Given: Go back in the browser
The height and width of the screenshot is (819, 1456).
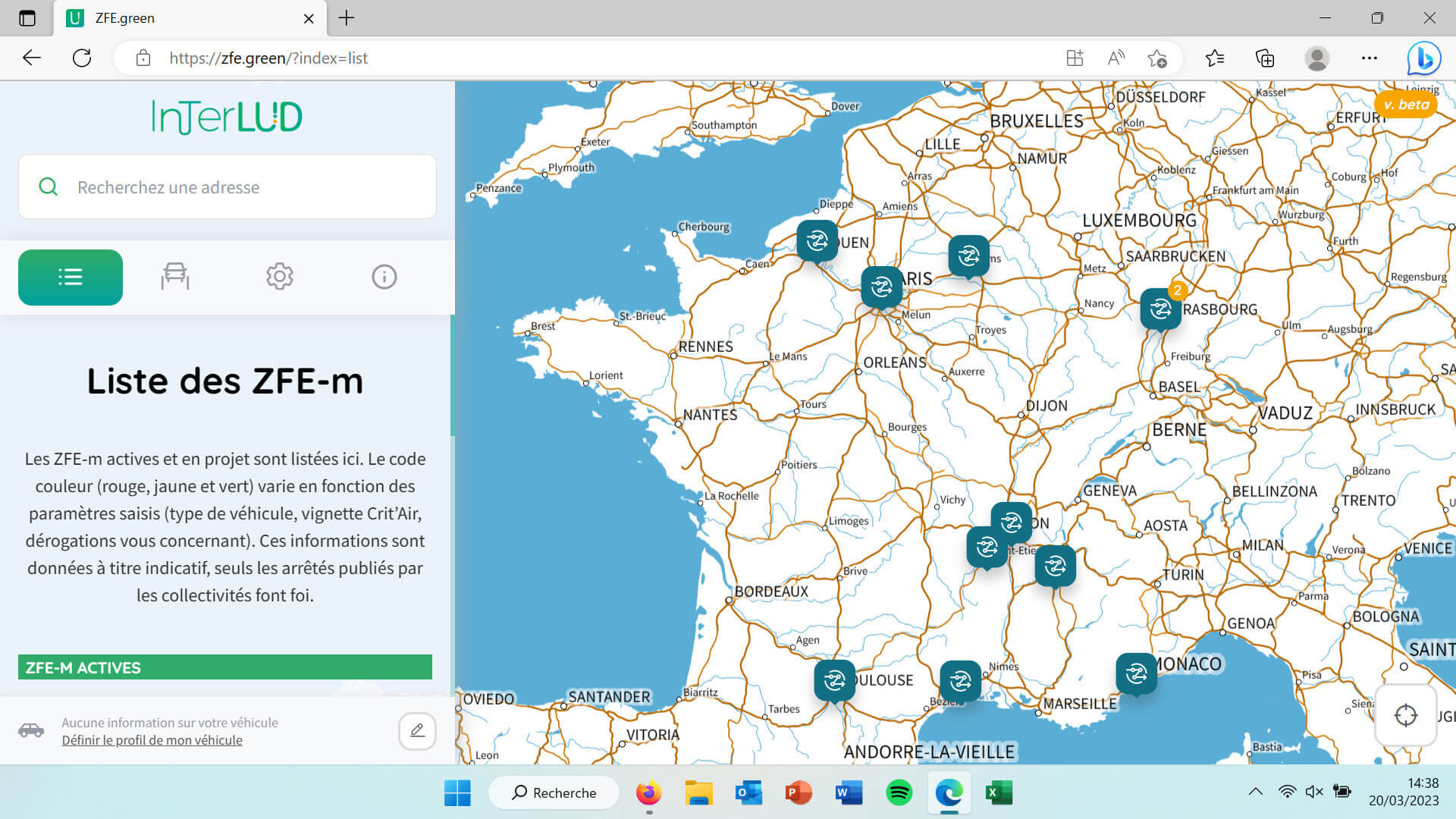Looking at the screenshot, I should [x=32, y=58].
